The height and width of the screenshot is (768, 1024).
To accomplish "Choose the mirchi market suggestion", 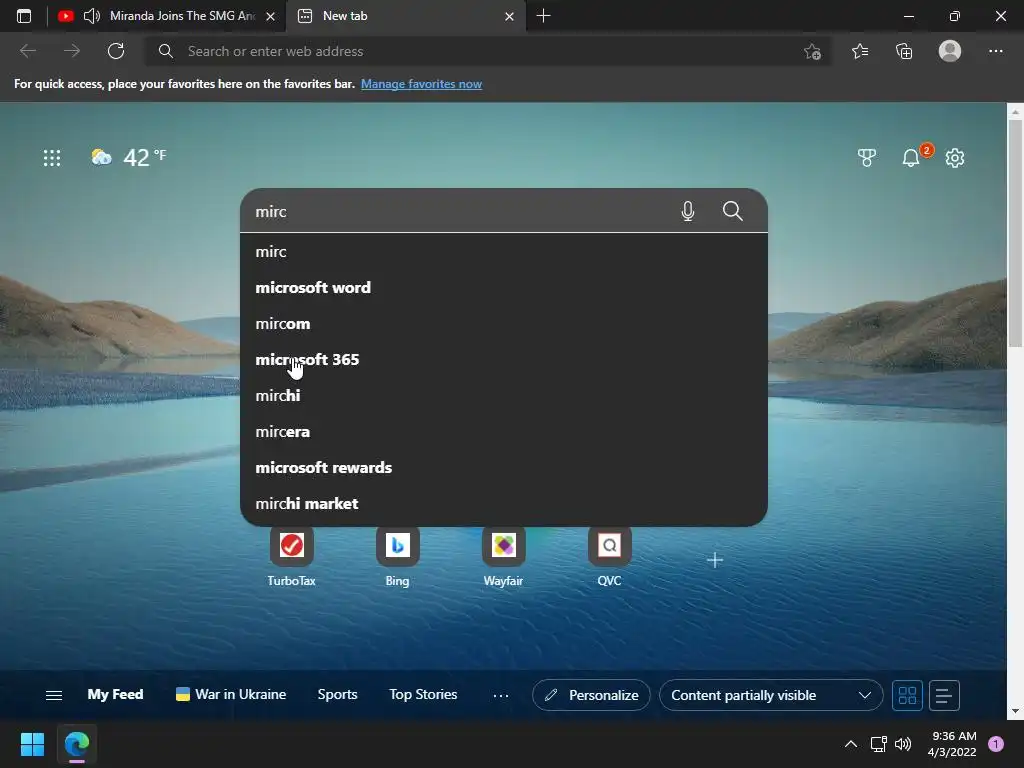I will tap(504, 504).
